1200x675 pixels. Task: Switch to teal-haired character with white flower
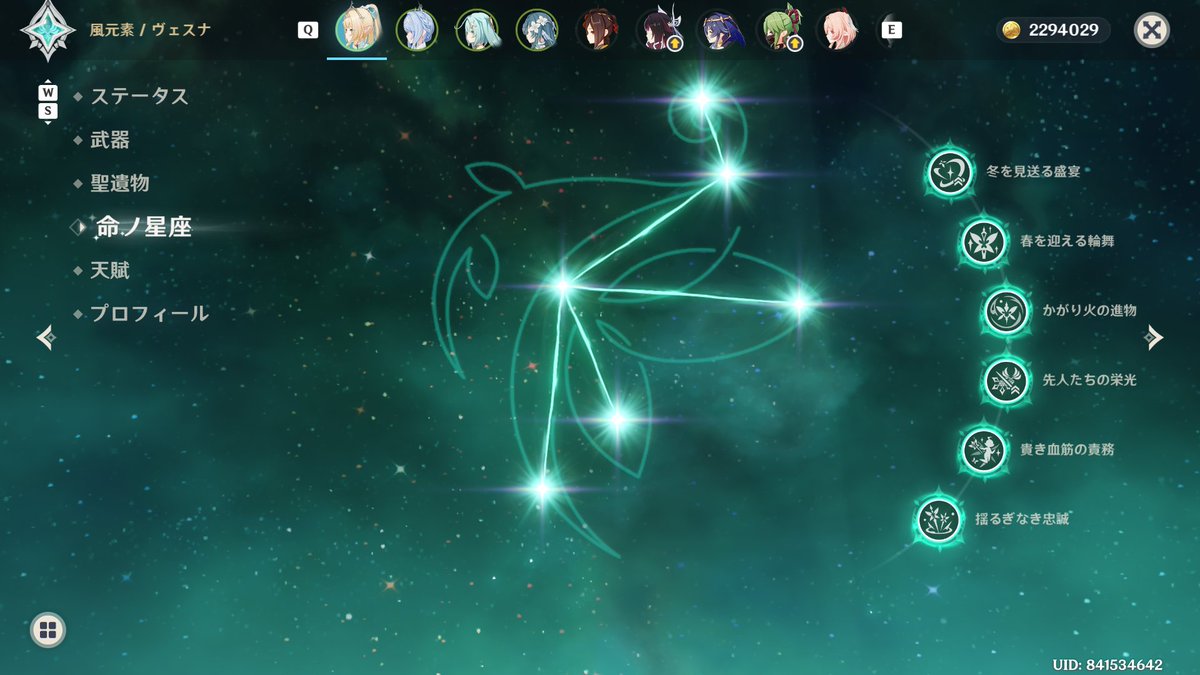click(x=536, y=30)
